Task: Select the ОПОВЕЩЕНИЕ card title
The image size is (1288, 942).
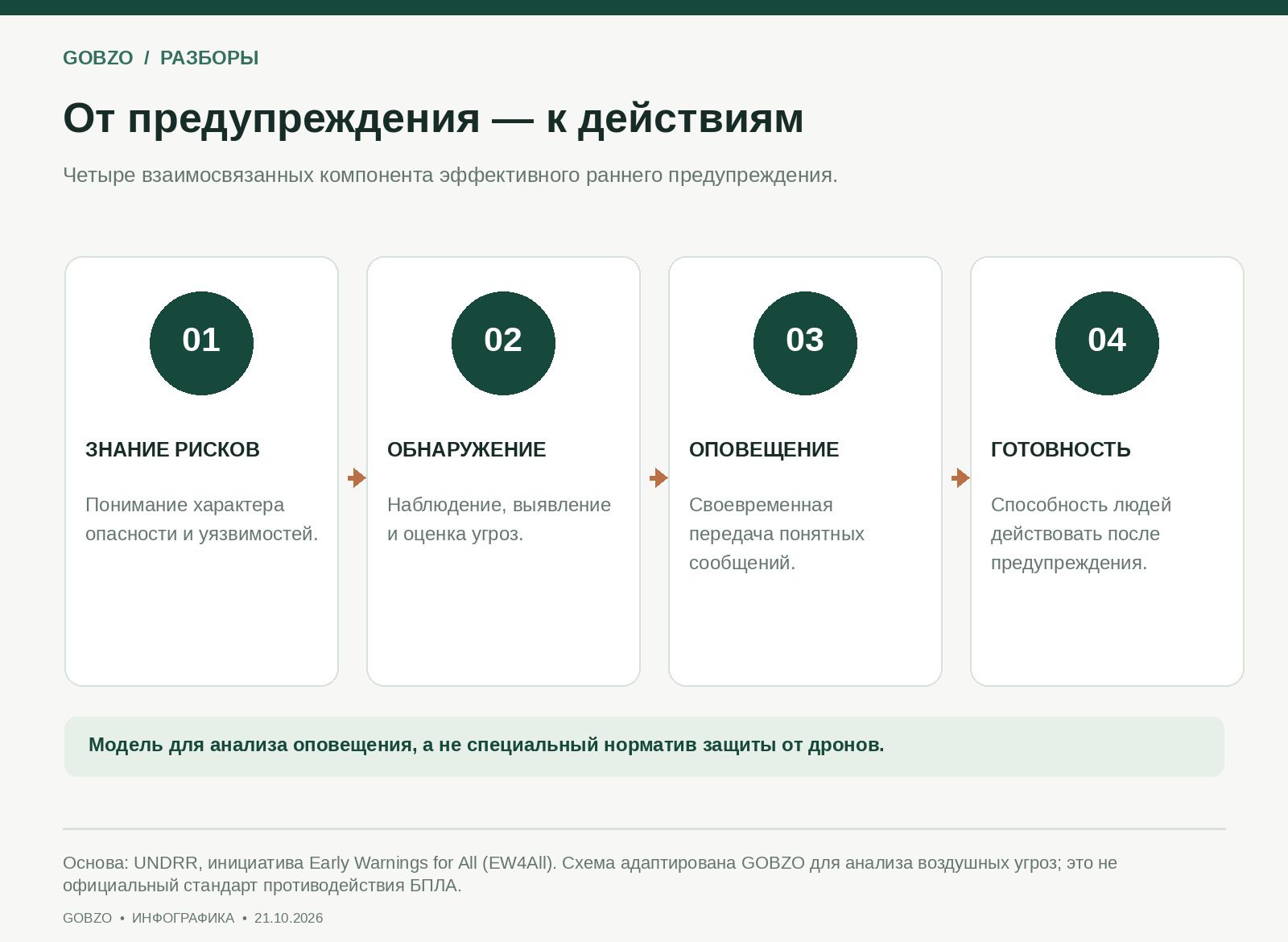Action: pyautogui.click(x=764, y=449)
